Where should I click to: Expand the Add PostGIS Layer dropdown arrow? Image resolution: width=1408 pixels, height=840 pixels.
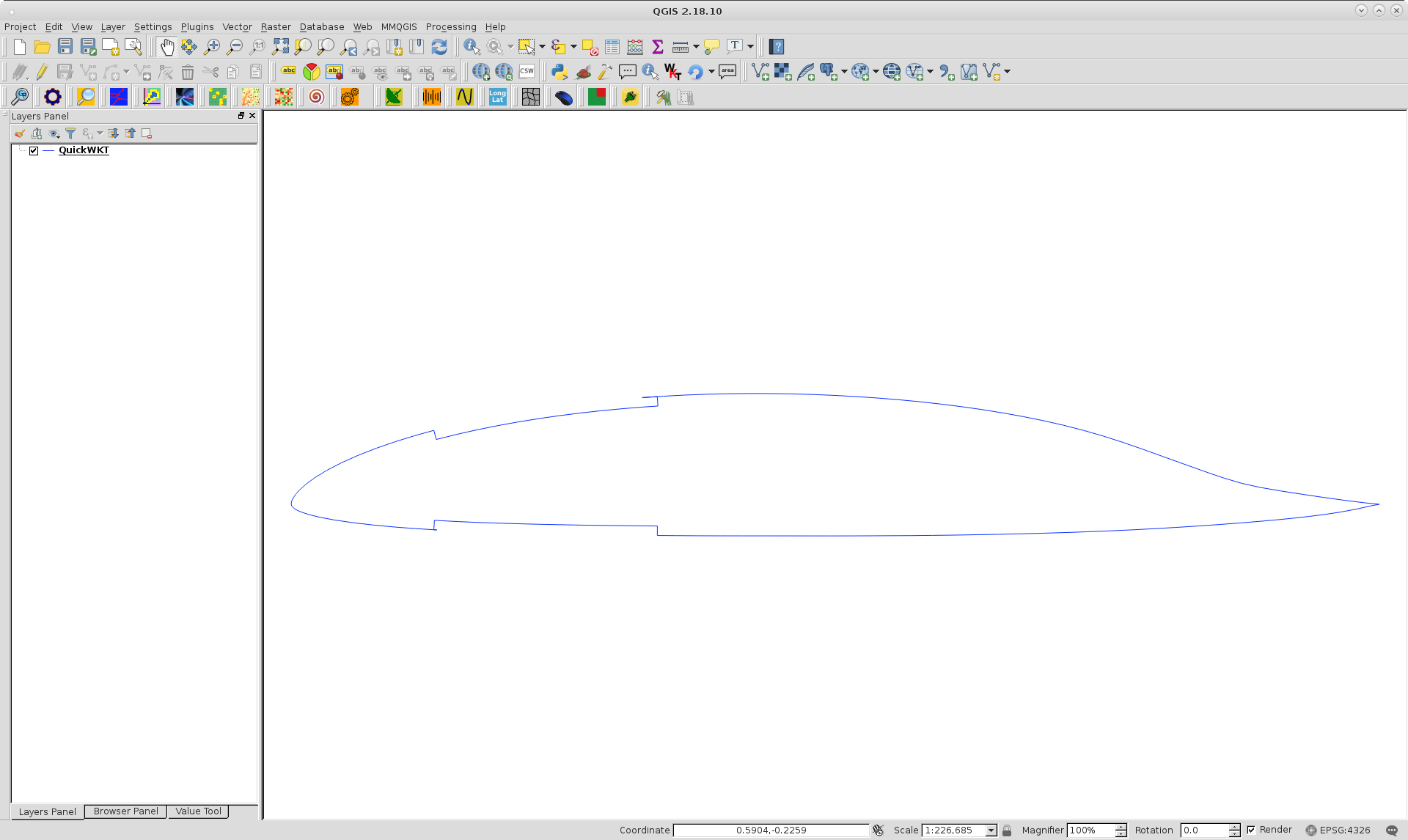(844, 72)
